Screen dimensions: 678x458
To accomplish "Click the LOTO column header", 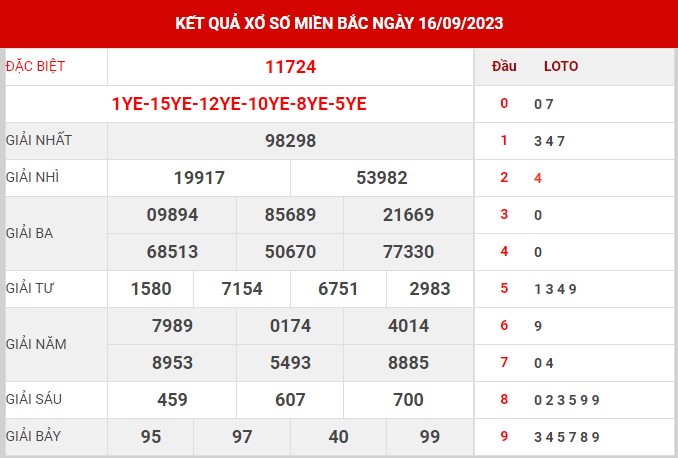I will [x=561, y=66].
